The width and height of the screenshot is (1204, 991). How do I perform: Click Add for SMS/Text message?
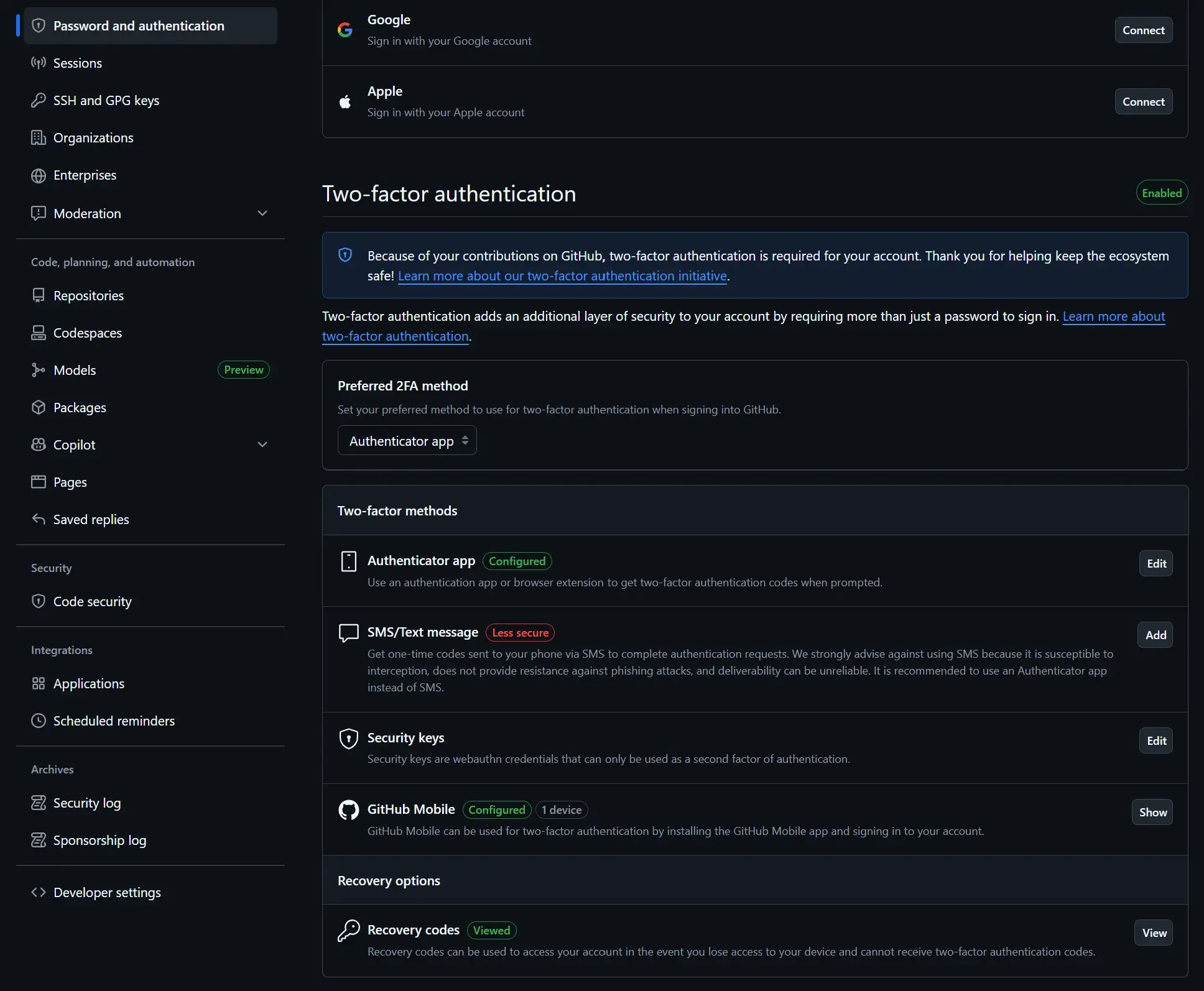tap(1155, 635)
